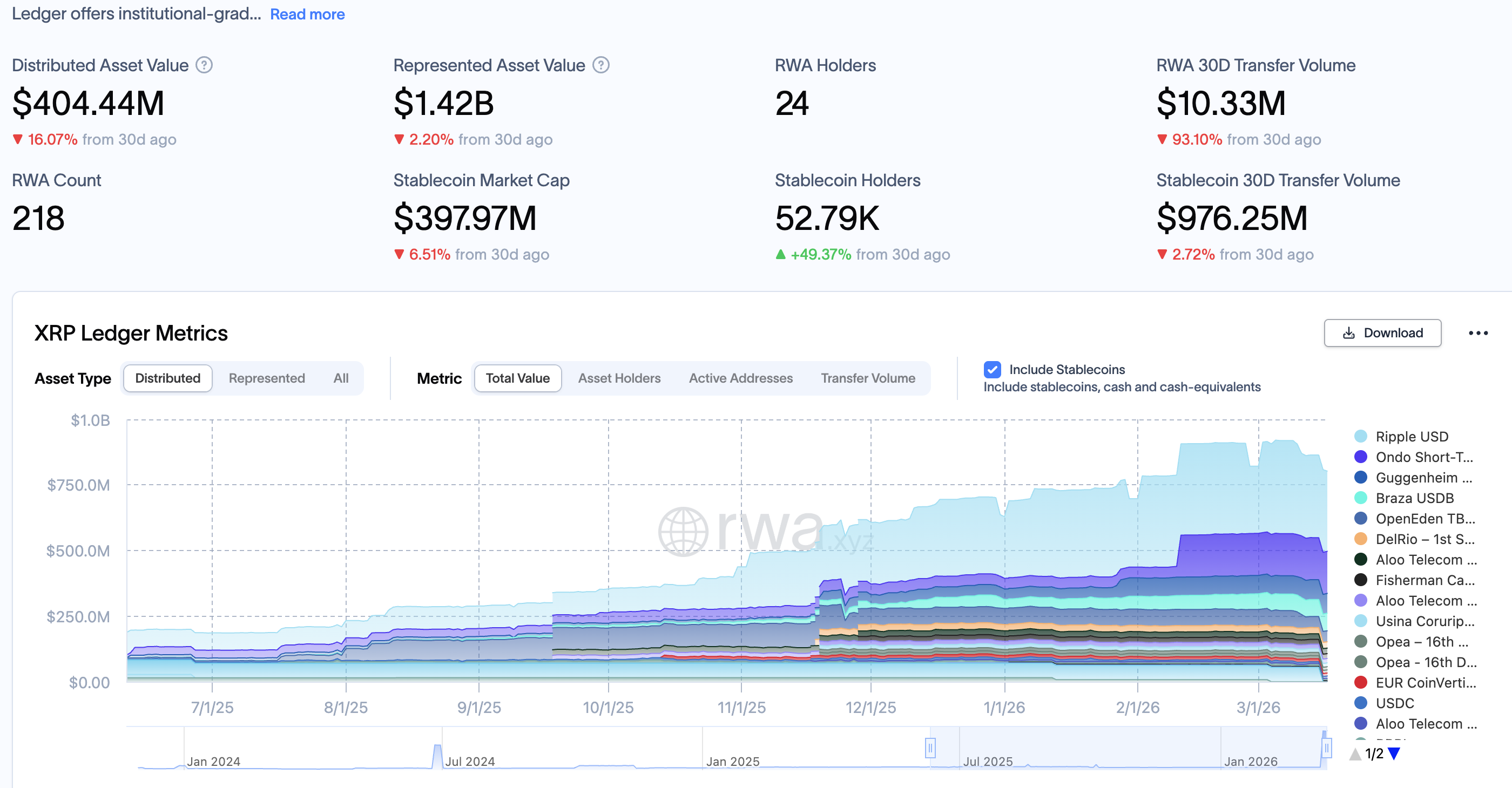This screenshot has height=788, width=1512.
Task: Click the EUR CoinVerti legend dot
Action: (1360, 682)
